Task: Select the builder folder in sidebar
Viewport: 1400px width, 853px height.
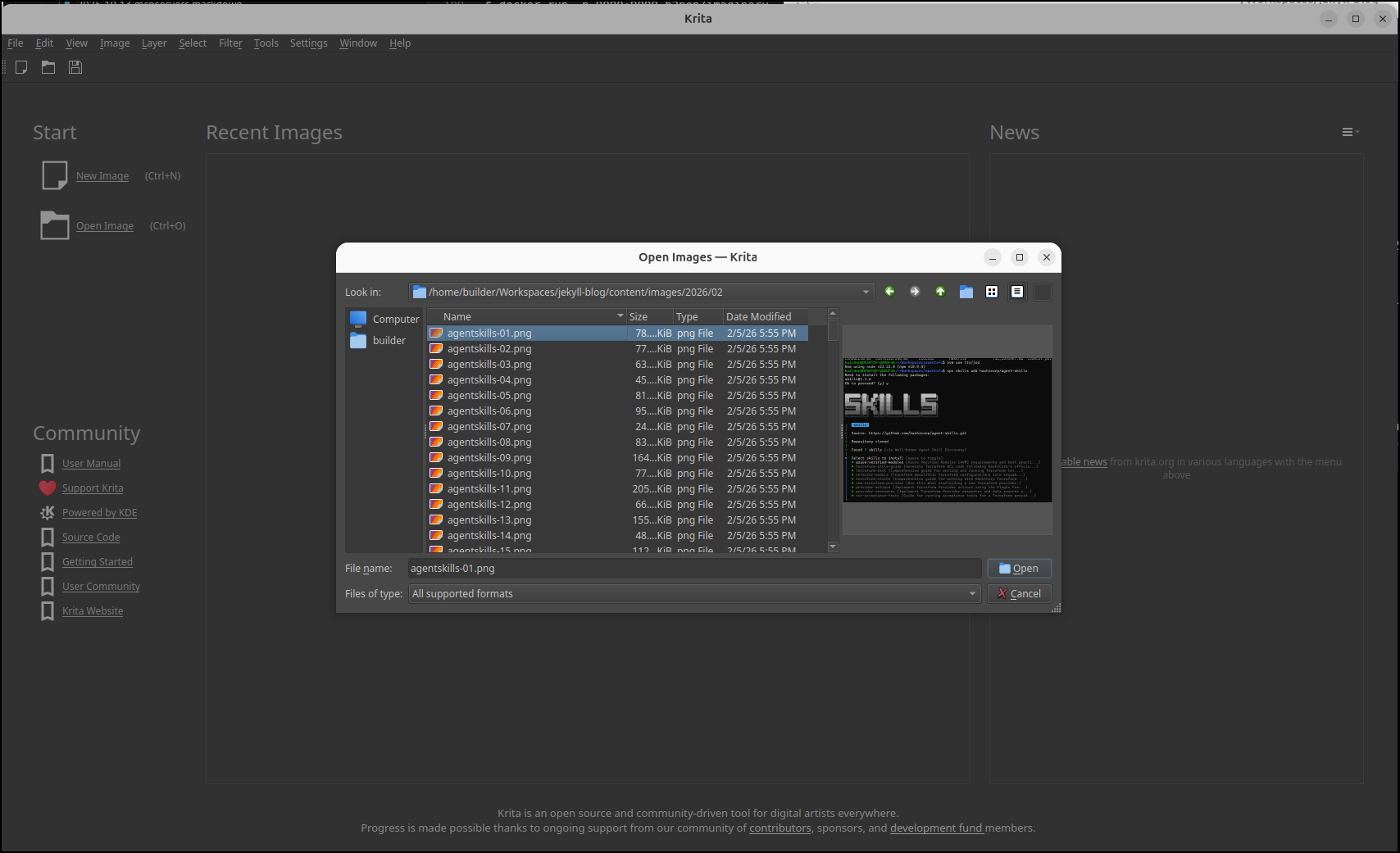Action: click(389, 341)
